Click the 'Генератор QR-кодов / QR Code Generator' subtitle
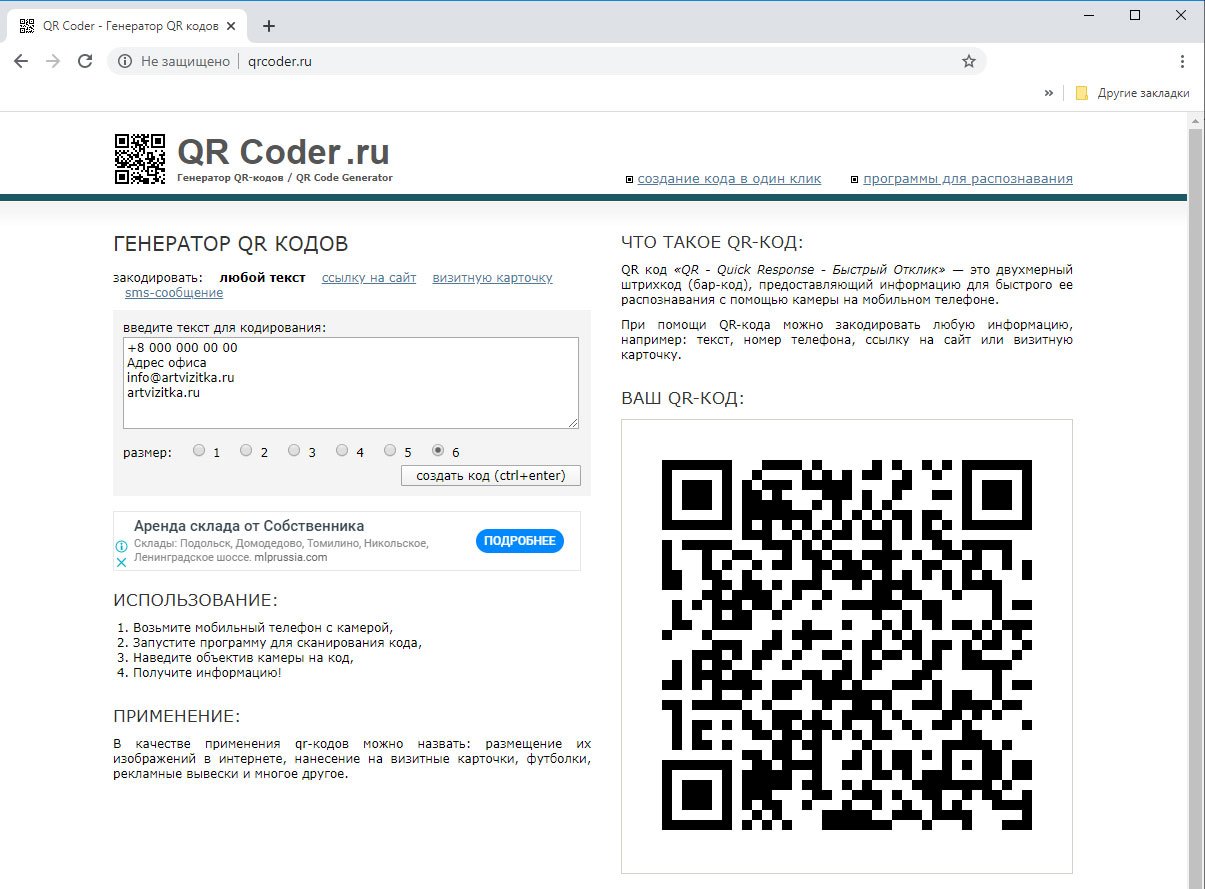Screen dimensions: 1205x889 coord(285,178)
